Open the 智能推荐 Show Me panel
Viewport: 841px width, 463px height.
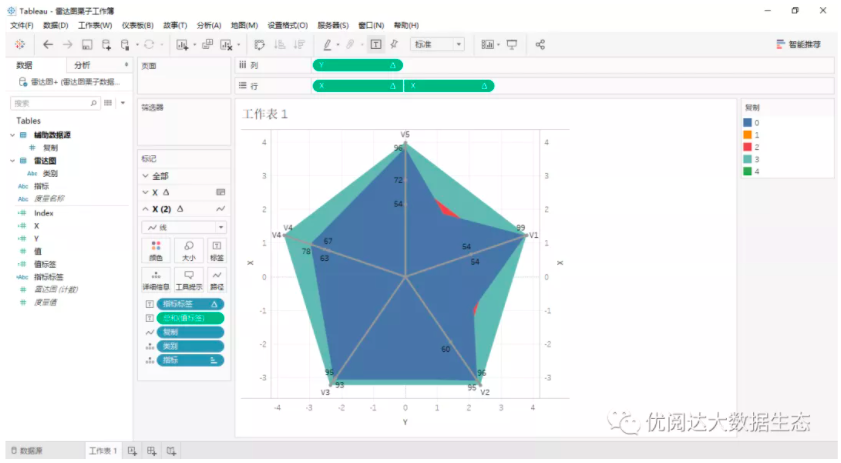(799, 45)
